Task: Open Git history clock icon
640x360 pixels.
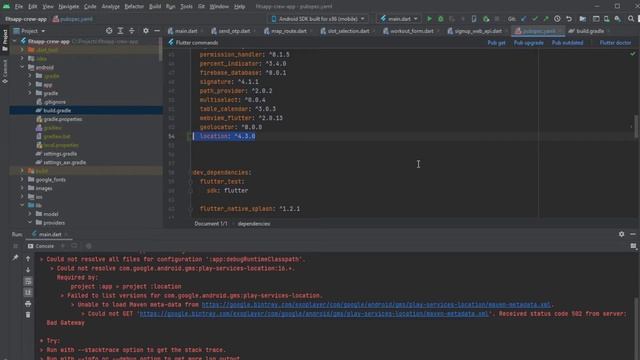Action: (557, 19)
